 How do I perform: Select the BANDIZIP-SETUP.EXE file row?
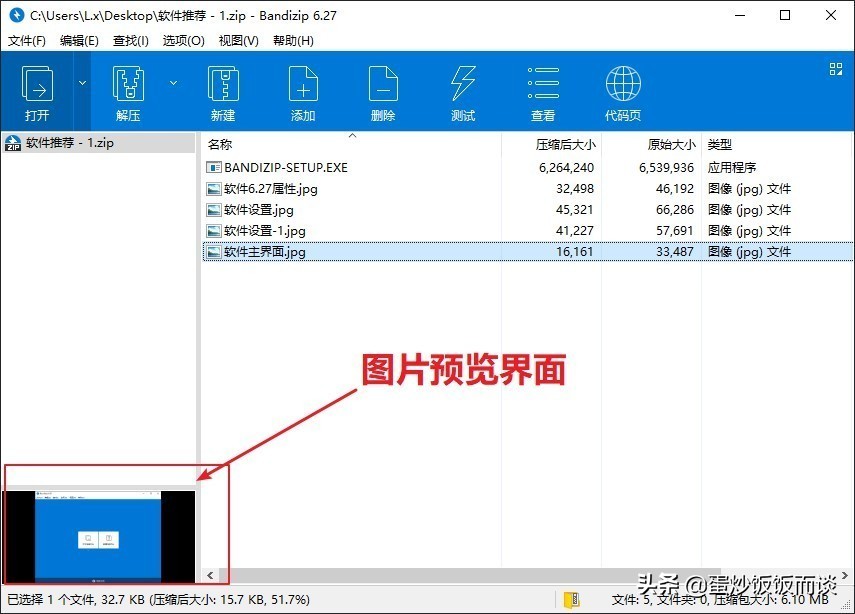(x=528, y=167)
